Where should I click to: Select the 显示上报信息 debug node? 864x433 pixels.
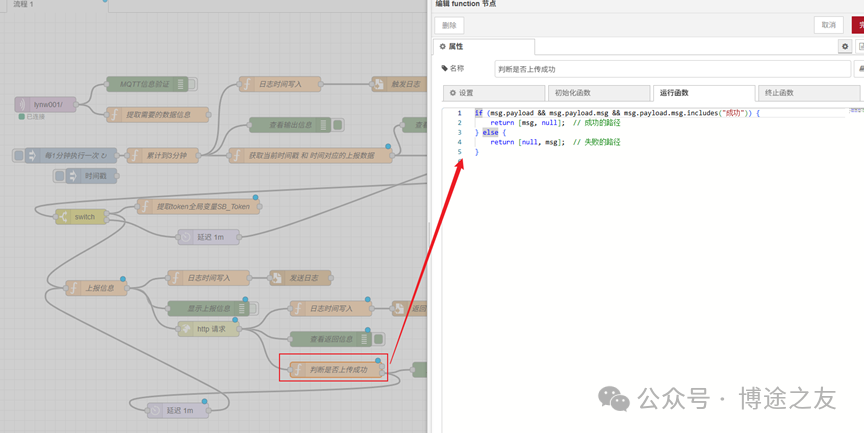pos(208,308)
